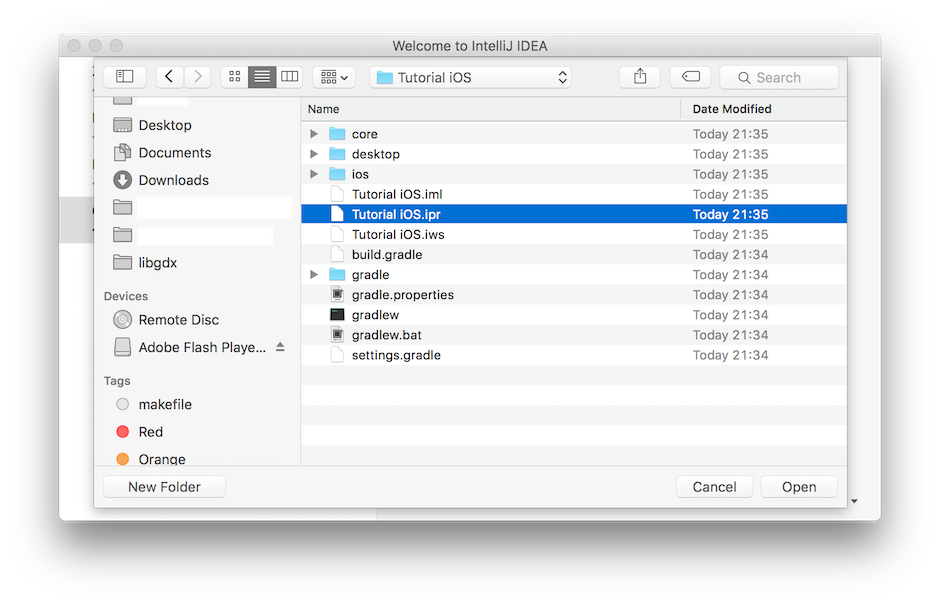
Task: Go back with the left chevron
Action: point(170,77)
